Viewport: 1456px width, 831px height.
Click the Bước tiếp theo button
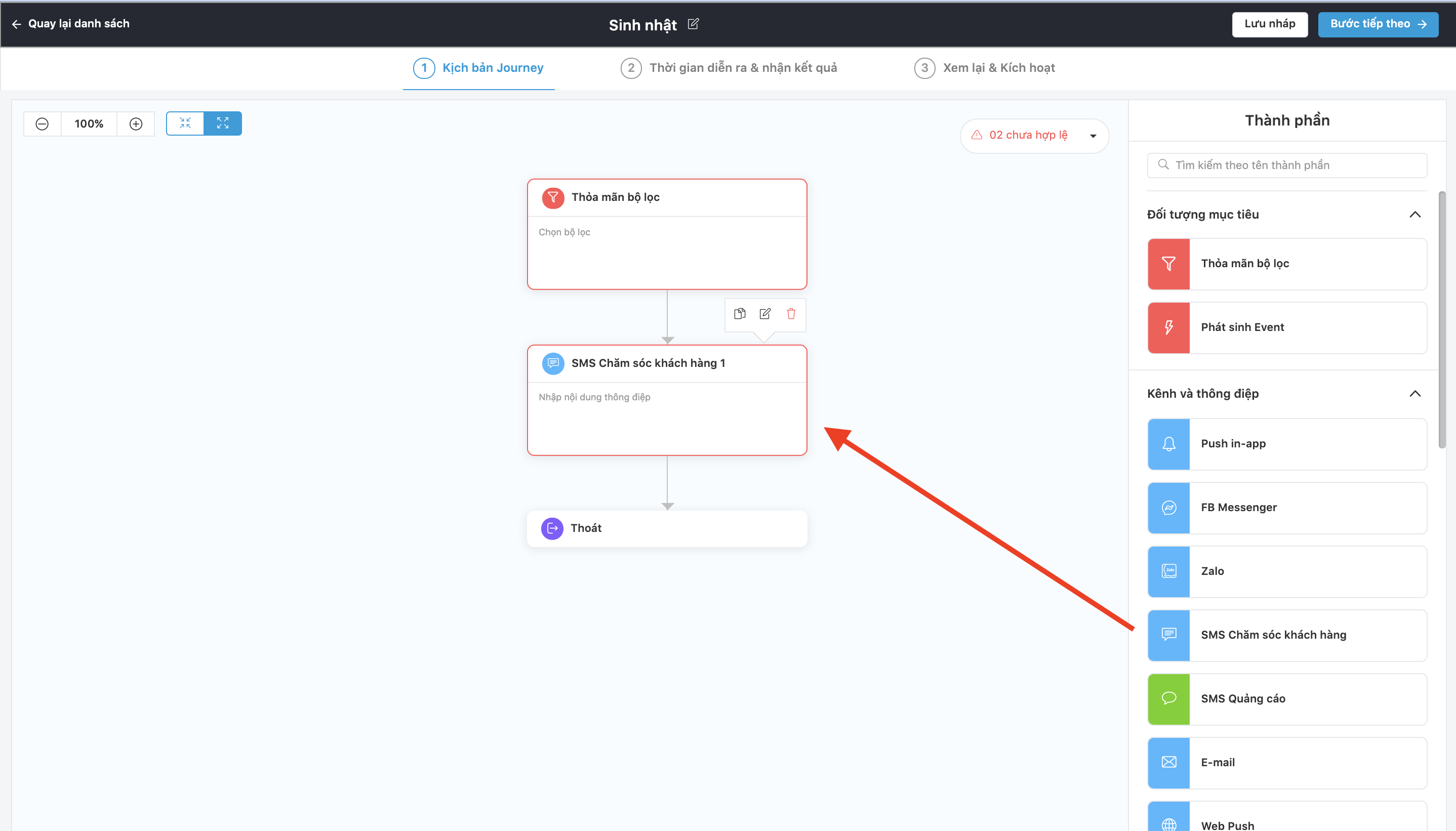click(x=1378, y=24)
